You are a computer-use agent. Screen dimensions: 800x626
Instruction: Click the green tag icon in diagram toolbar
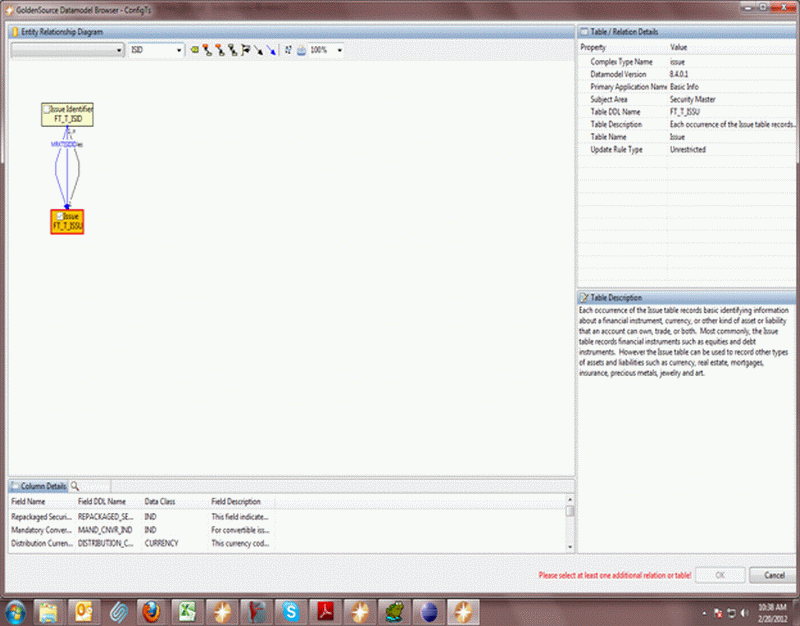(x=194, y=50)
